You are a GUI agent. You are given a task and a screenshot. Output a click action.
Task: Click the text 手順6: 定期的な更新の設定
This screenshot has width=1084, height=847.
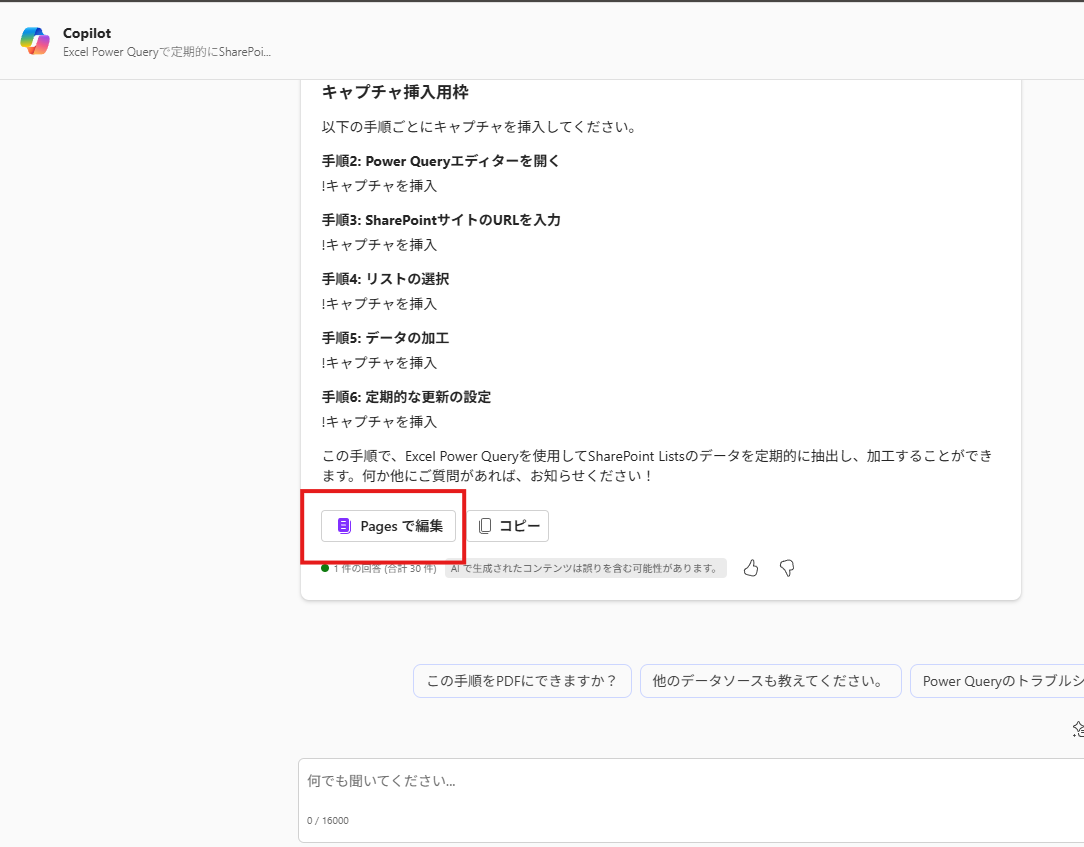pyautogui.click(x=406, y=397)
